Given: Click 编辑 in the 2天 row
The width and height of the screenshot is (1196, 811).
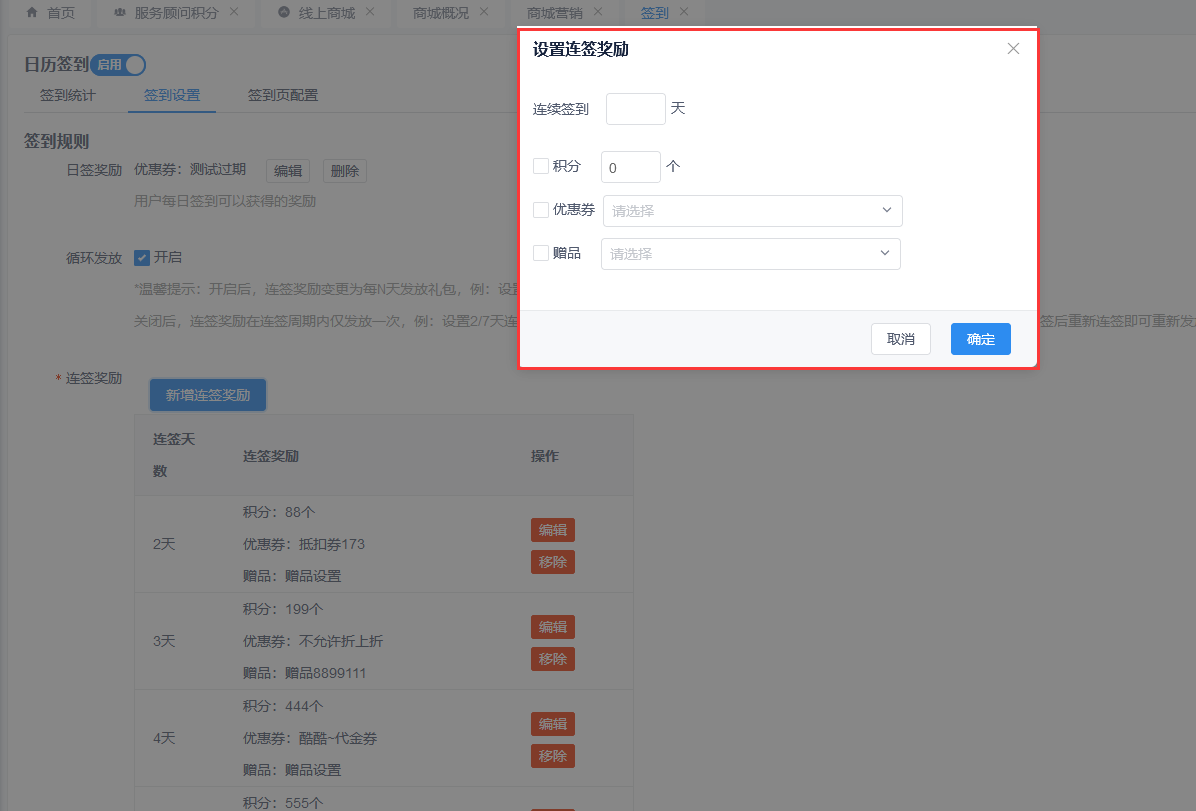Looking at the screenshot, I should [553, 530].
